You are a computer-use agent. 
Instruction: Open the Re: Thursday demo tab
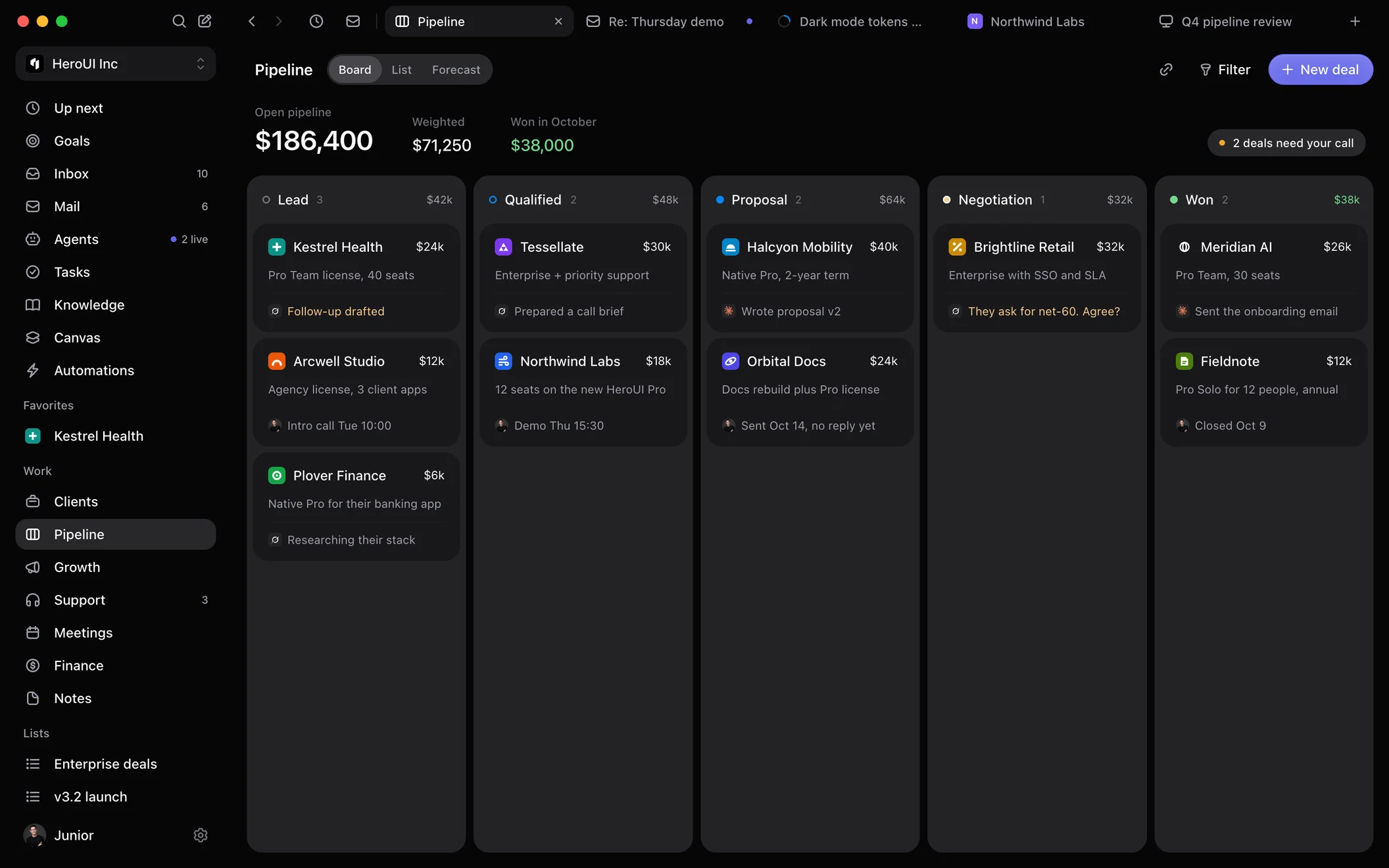click(669, 21)
